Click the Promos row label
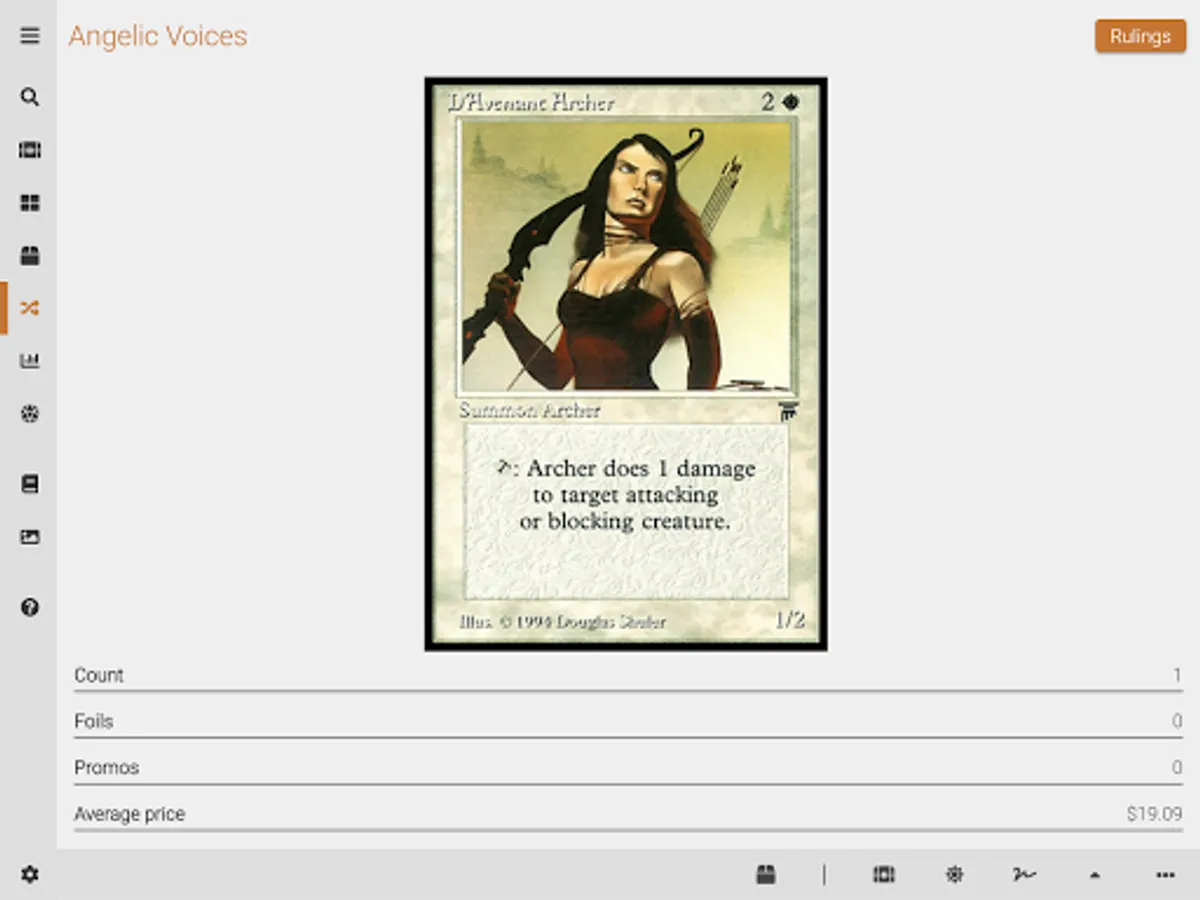This screenshot has height=900, width=1200. (x=106, y=767)
